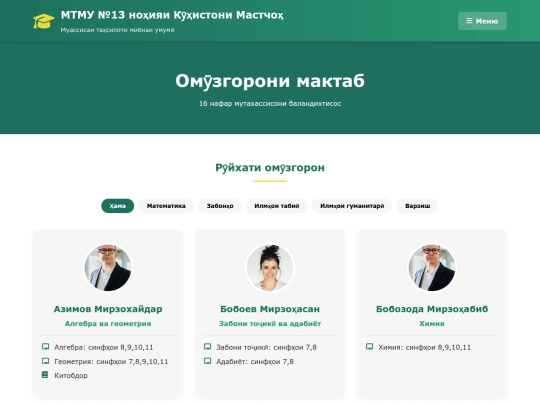Click the Алгебра ва геометрия subject label

108,324
